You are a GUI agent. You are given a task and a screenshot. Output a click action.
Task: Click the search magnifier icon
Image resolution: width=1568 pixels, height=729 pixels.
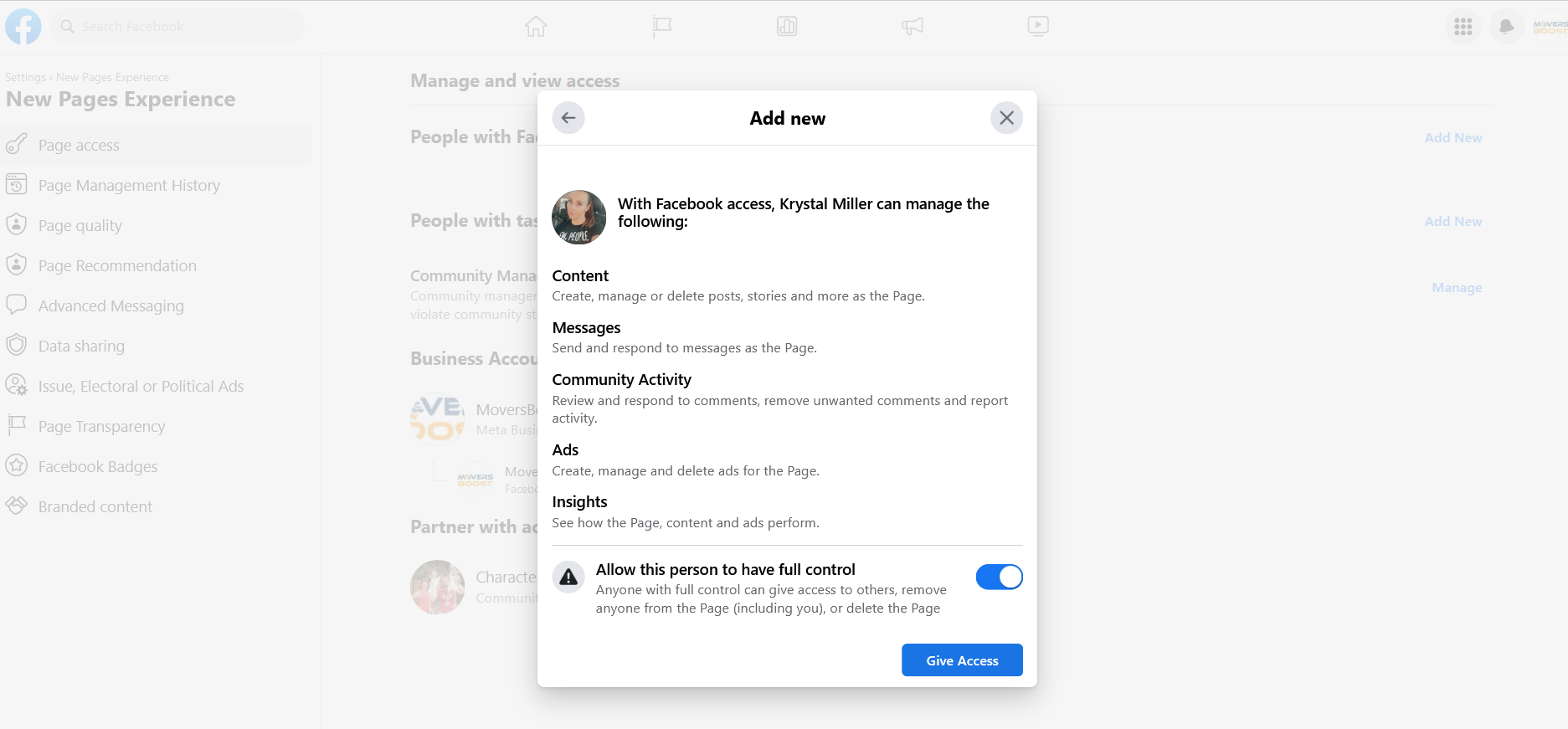[x=68, y=27]
